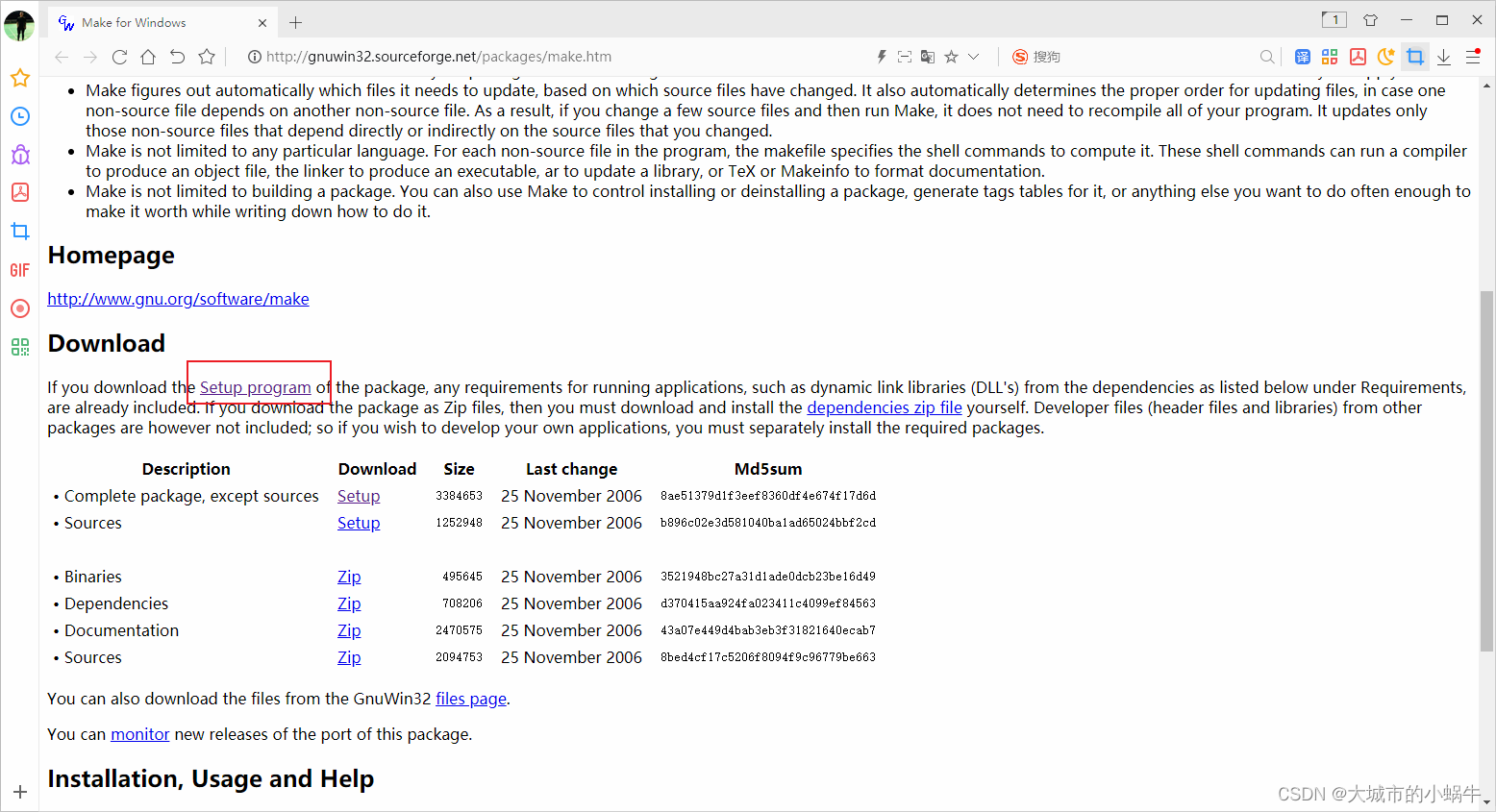Open the PDF tool in the left sidebar
The height and width of the screenshot is (812, 1496).
[x=19, y=192]
